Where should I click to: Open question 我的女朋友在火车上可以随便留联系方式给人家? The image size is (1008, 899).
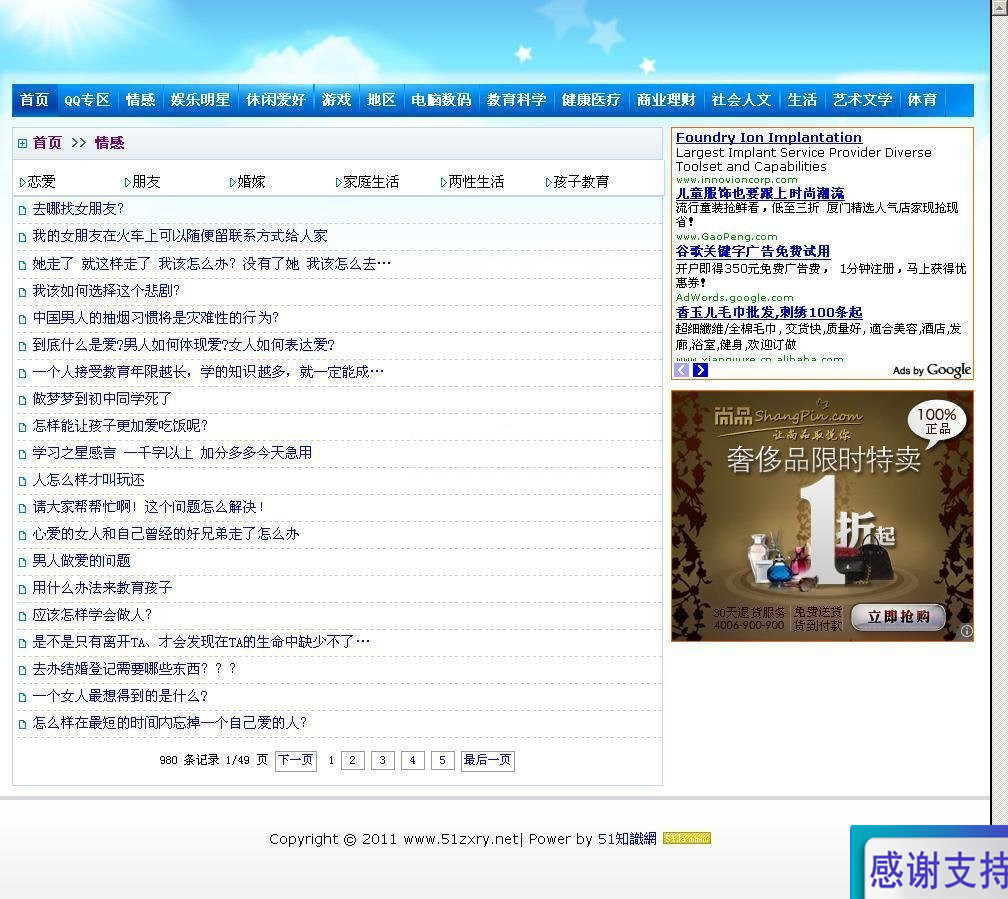[180, 236]
